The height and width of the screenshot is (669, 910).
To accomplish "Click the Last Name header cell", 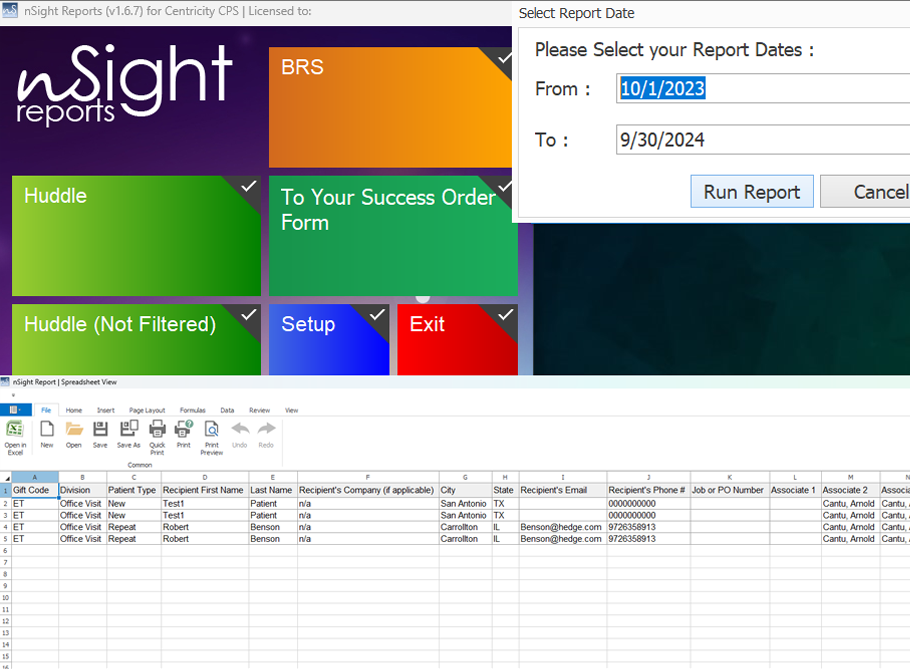I will pyautogui.click(x=273, y=490).
